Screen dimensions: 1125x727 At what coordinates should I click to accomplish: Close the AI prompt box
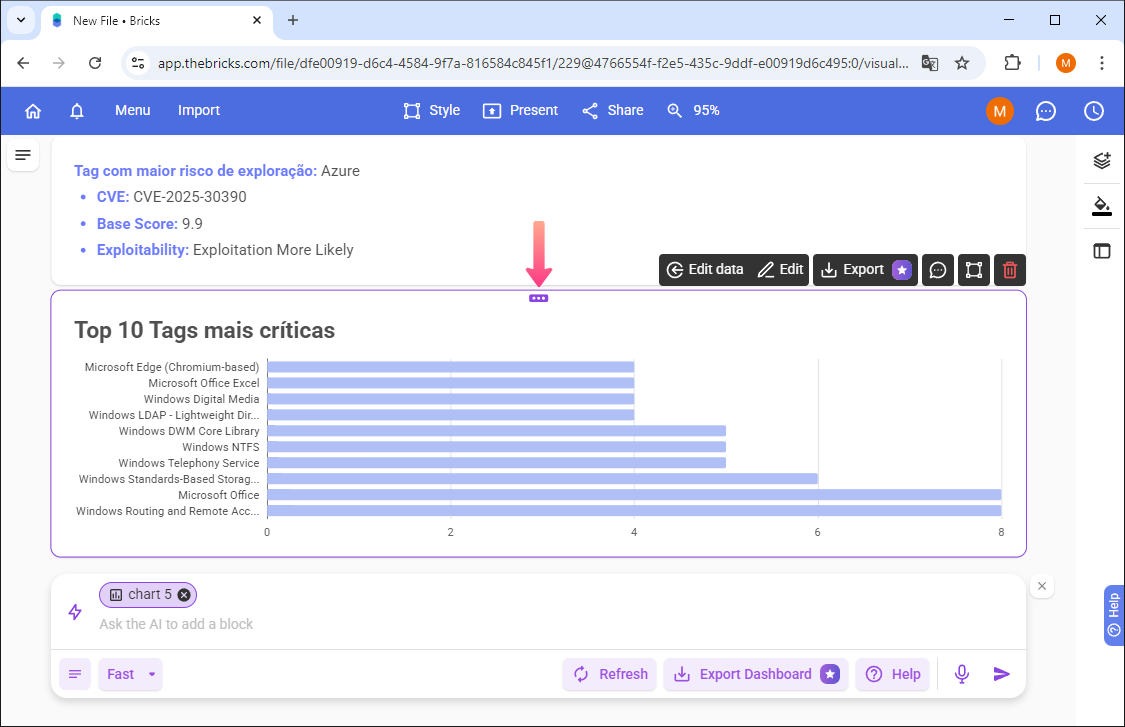point(1042,586)
